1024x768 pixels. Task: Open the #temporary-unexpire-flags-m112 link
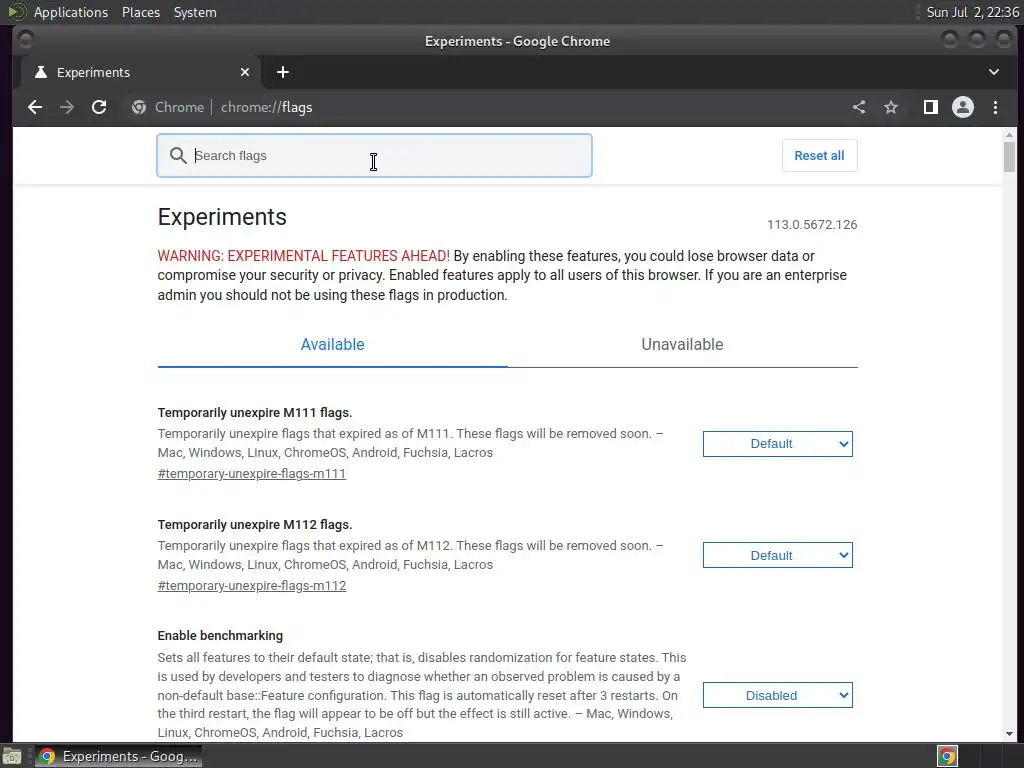point(251,586)
